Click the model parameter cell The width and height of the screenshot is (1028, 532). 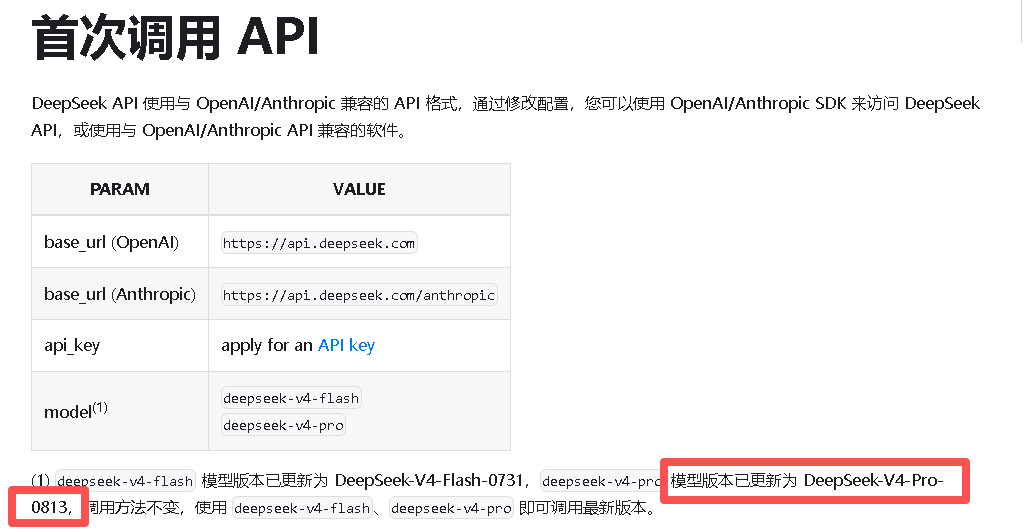(120, 411)
